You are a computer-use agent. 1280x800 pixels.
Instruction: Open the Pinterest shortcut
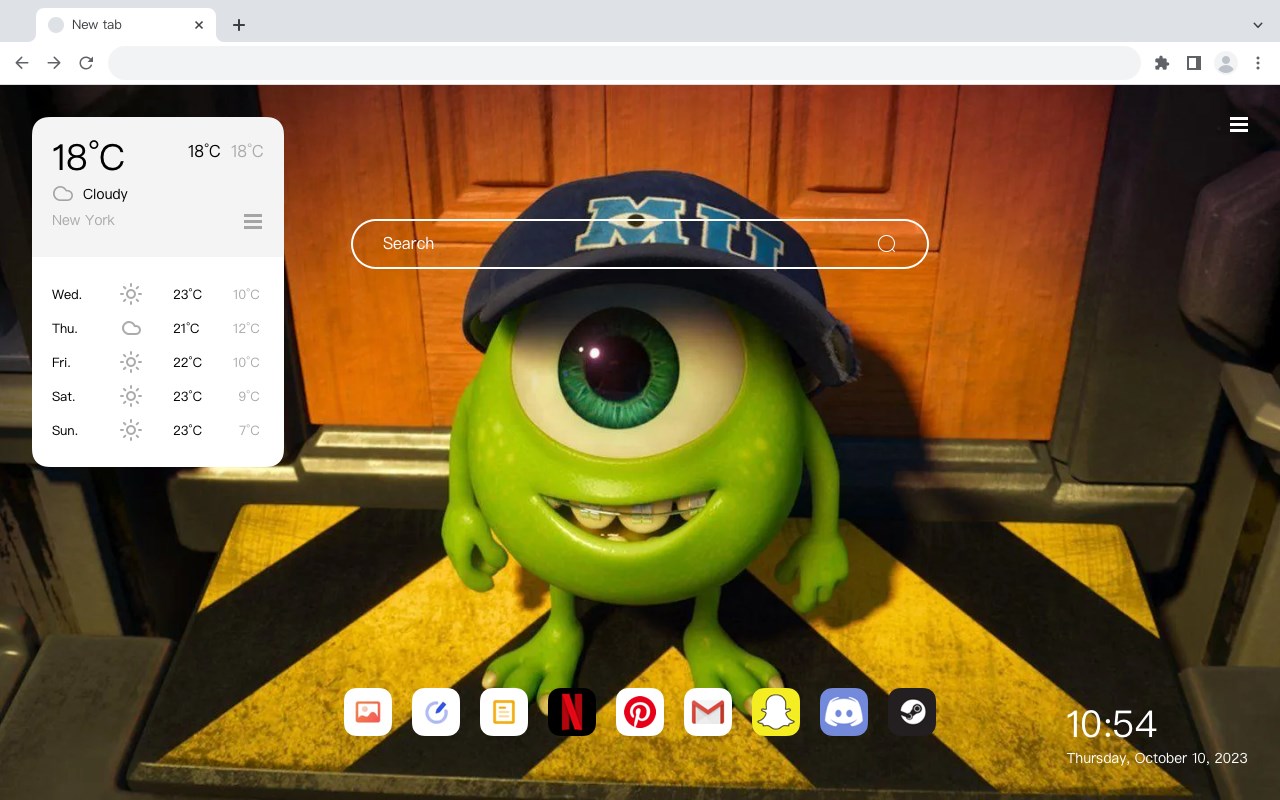pos(640,712)
